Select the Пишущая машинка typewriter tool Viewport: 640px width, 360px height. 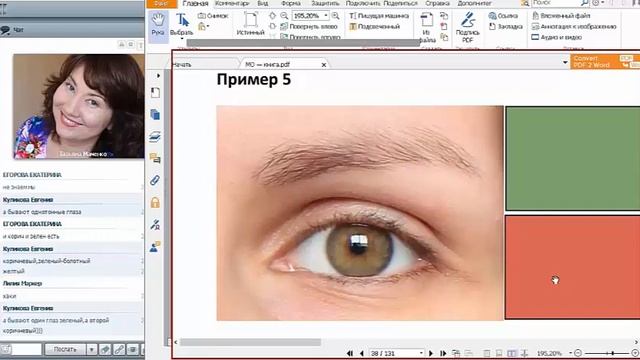[x=379, y=16]
